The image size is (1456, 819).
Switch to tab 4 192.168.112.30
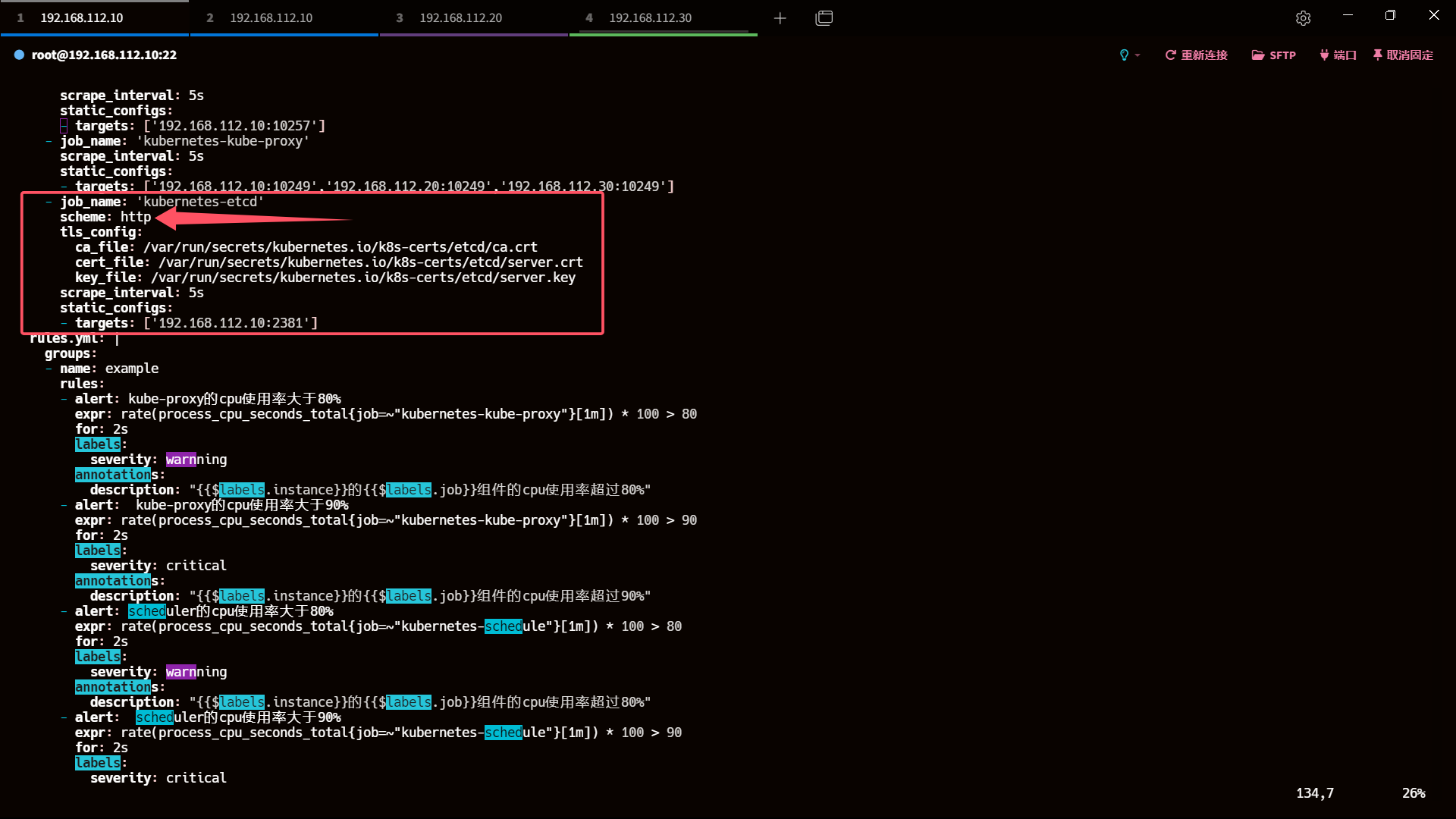point(651,17)
